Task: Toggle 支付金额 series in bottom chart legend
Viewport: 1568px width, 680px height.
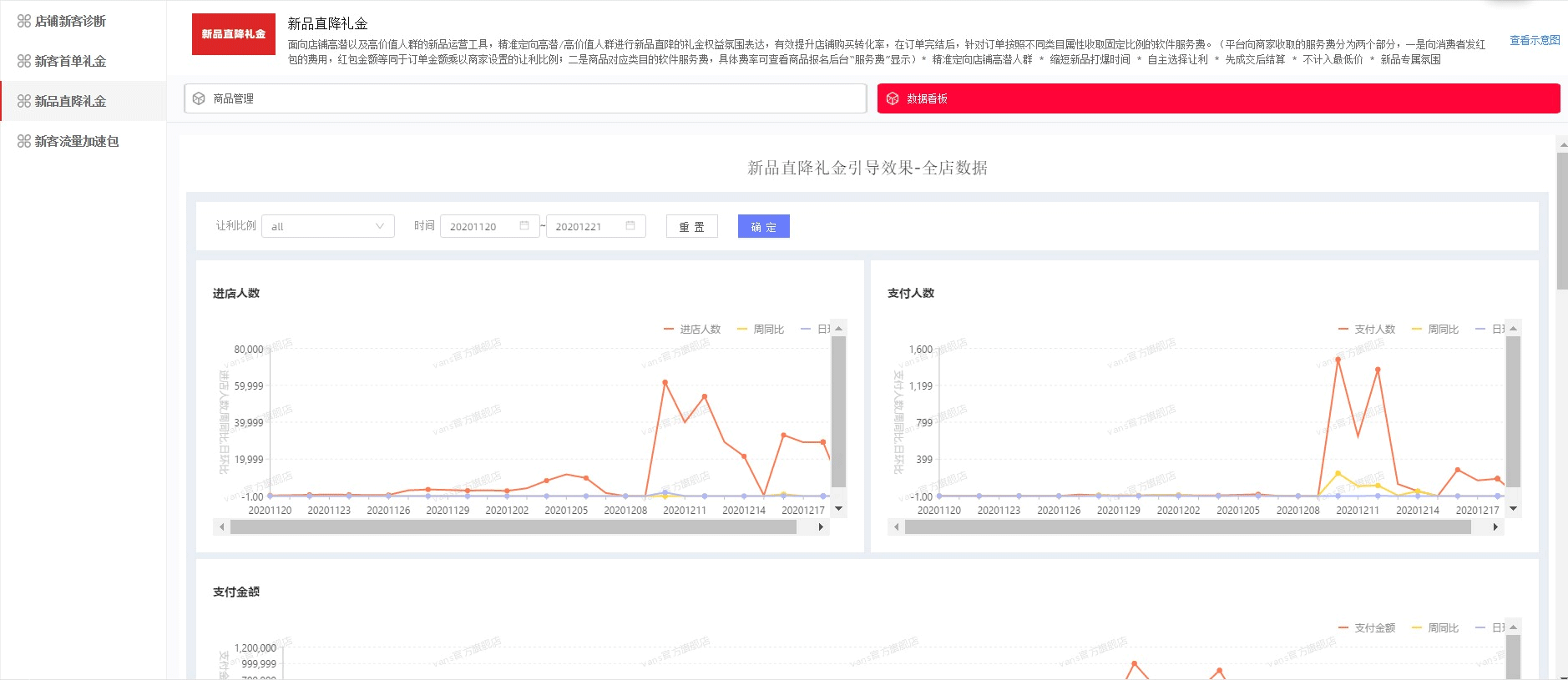Action: click(1367, 628)
